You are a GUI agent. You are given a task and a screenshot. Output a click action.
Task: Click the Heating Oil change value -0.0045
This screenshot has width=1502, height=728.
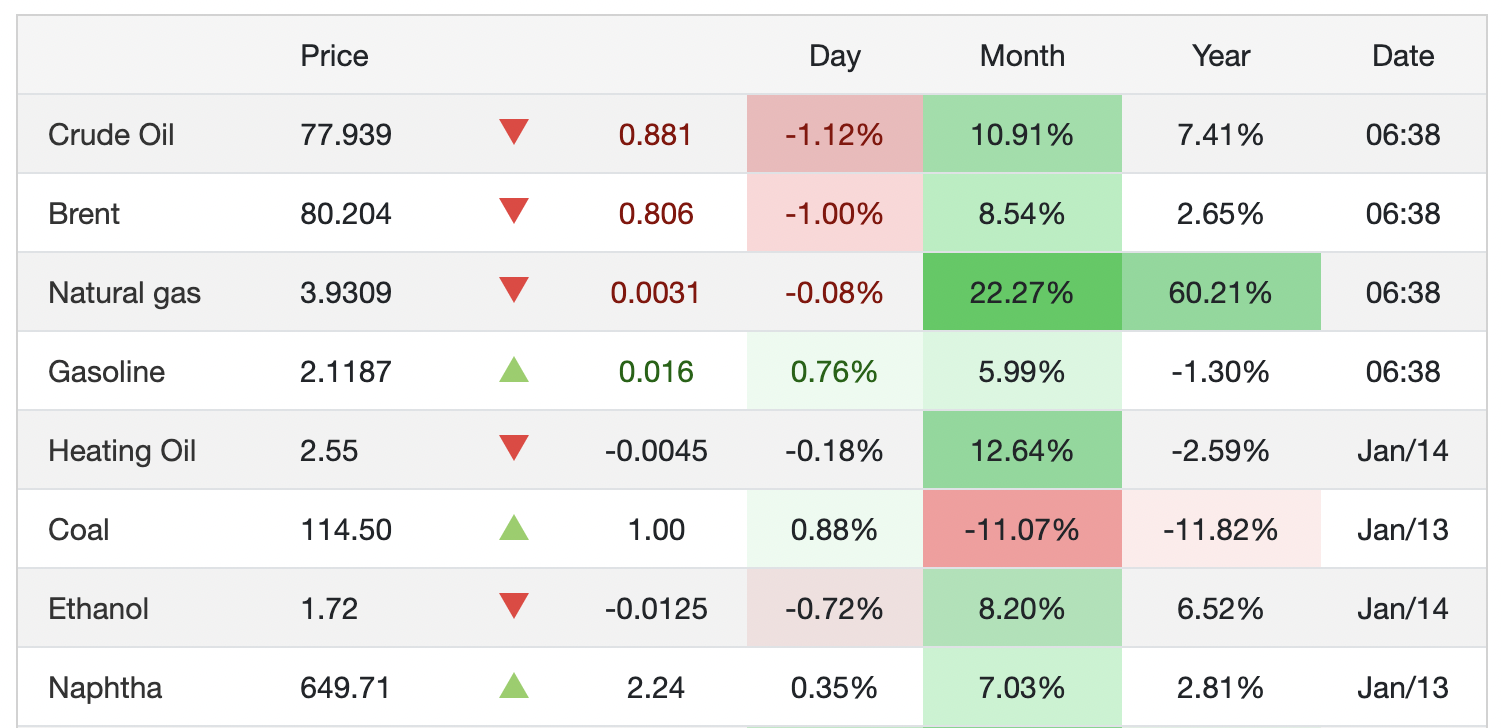point(656,451)
